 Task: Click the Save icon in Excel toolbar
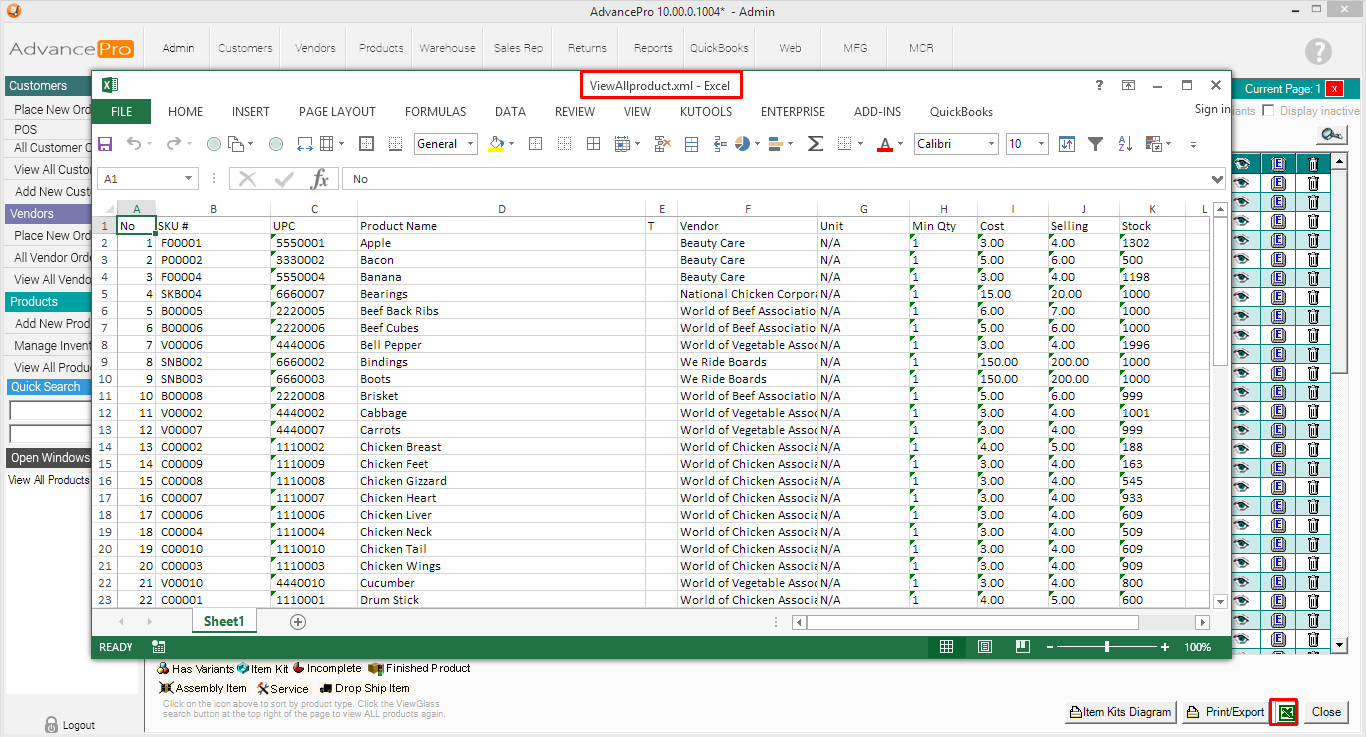pyautogui.click(x=104, y=144)
